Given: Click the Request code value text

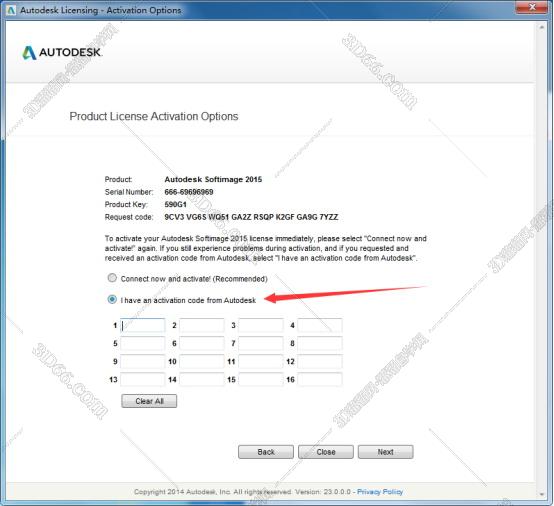Looking at the screenshot, I should pyautogui.click(x=251, y=217).
